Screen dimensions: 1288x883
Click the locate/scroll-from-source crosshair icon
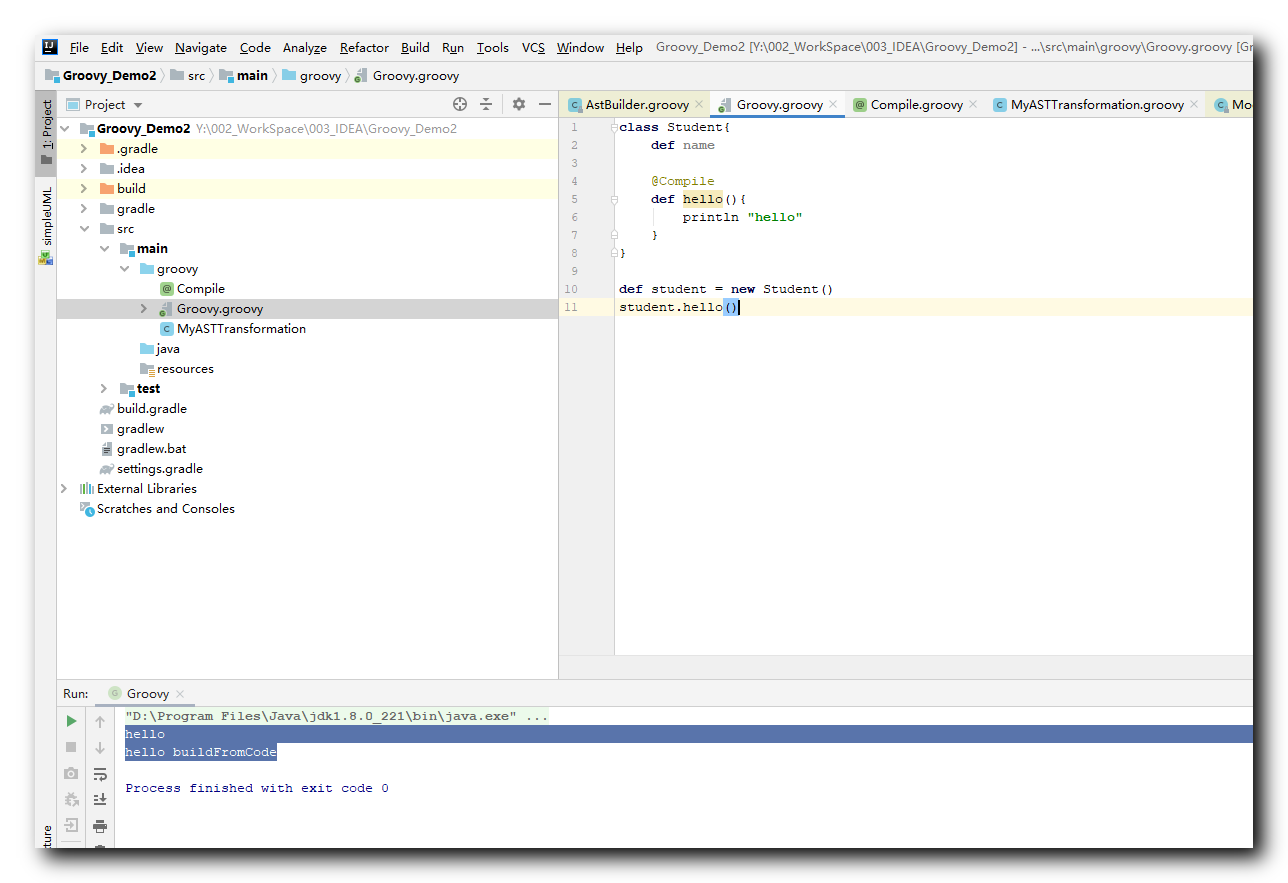460,104
